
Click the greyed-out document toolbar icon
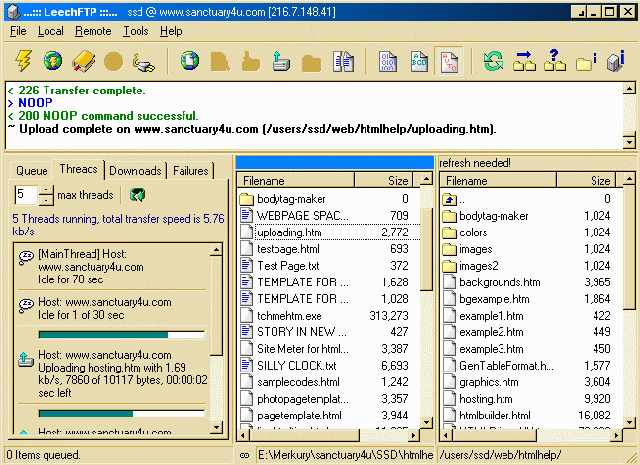(220, 62)
